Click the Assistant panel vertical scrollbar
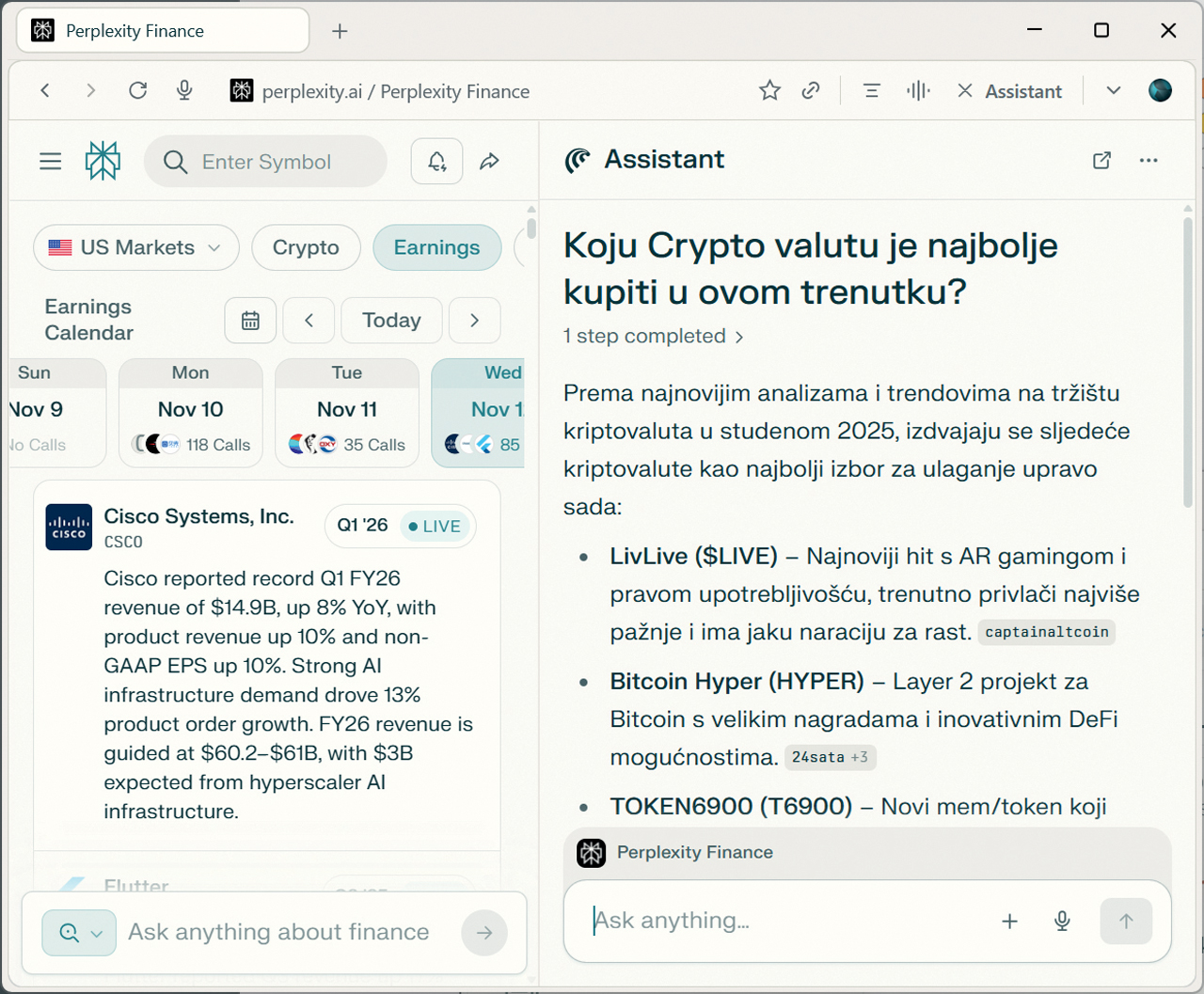This screenshot has height=994, width=1204. pyautogui.click(x=1187, y=362)
